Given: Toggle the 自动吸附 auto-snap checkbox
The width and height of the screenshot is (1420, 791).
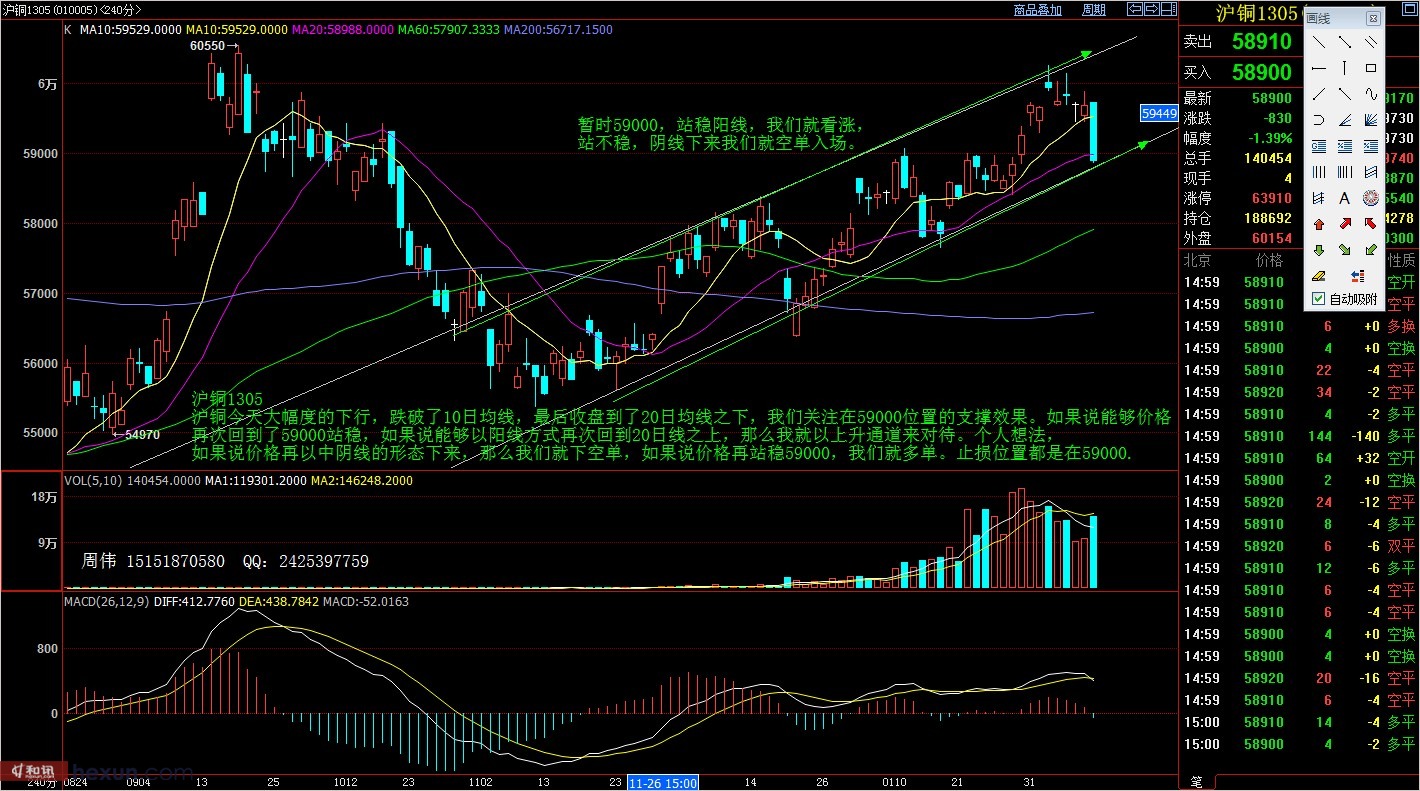Looking at the screenshot, I should [x=1318, y=299].
